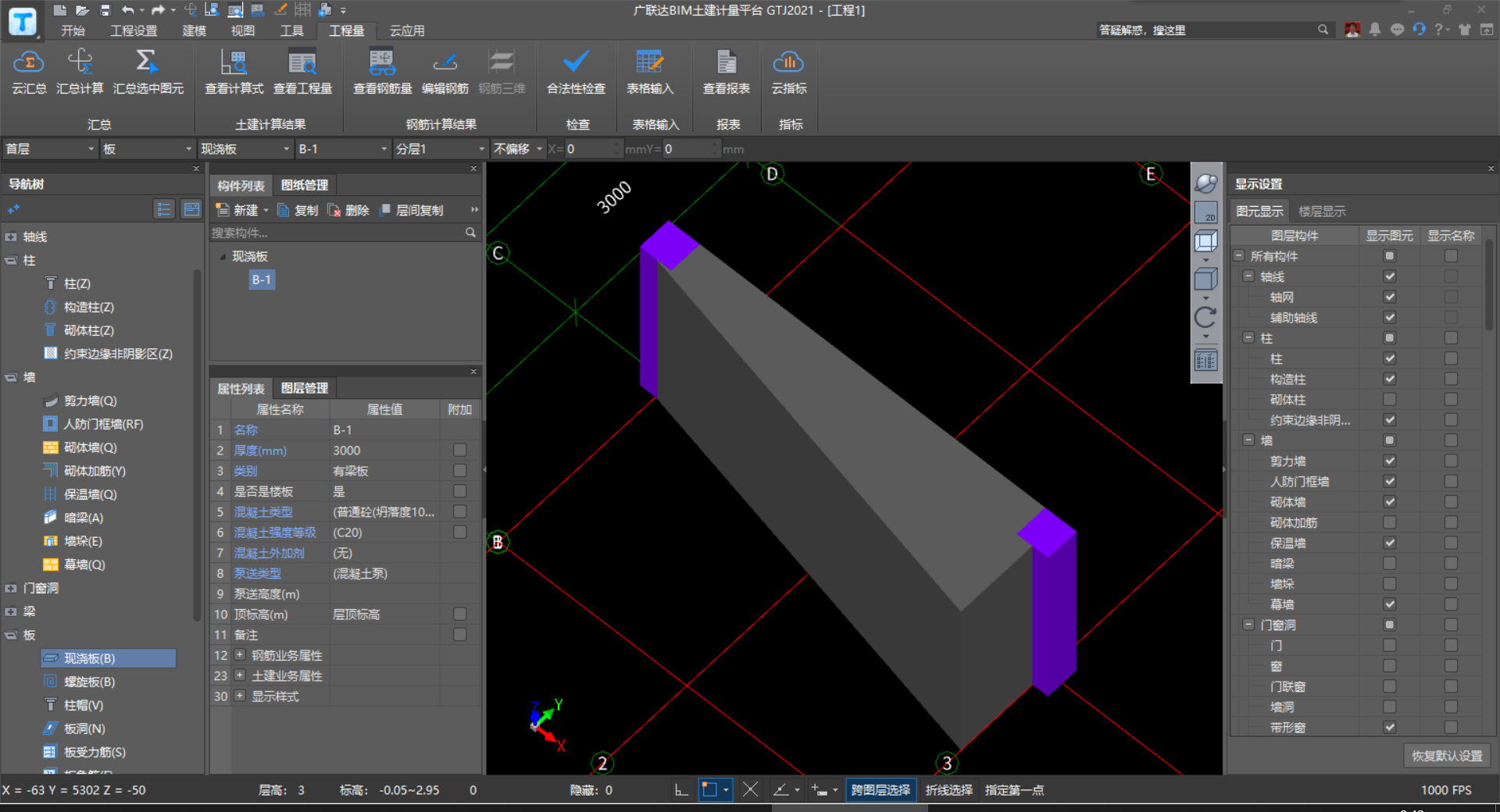Expand 门窗洞 node in nav tree
The image size is (1500, 812).
tap(11, 588)
